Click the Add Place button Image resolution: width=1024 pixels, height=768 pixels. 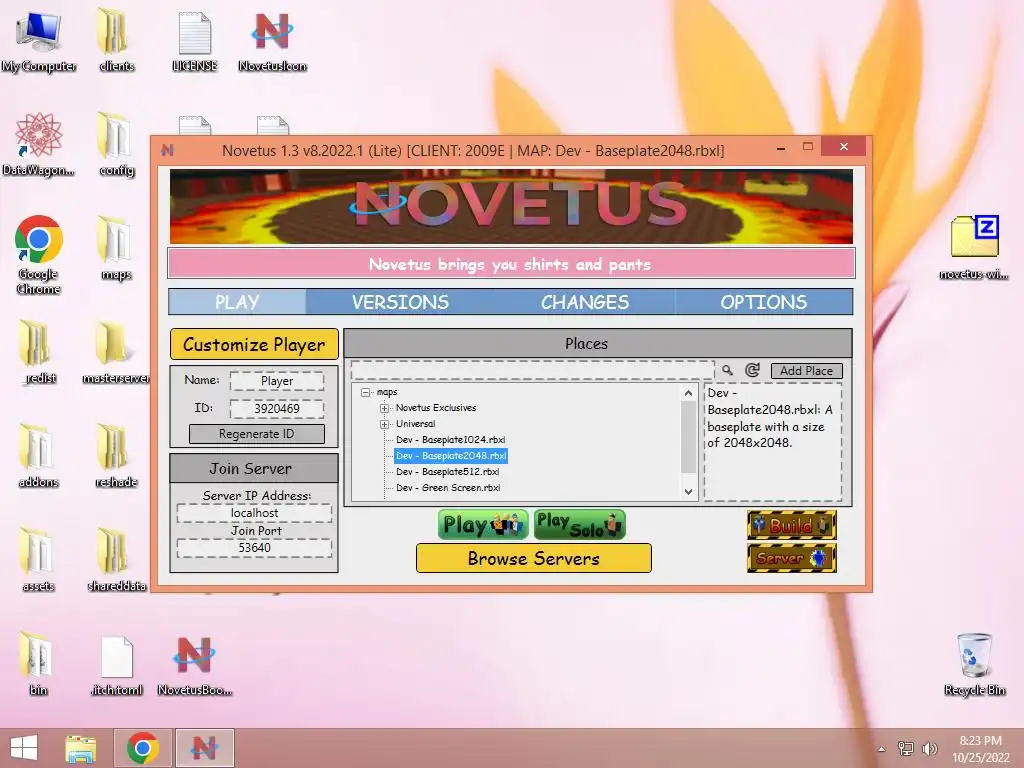pyautogui.click(x=807, y=370)
